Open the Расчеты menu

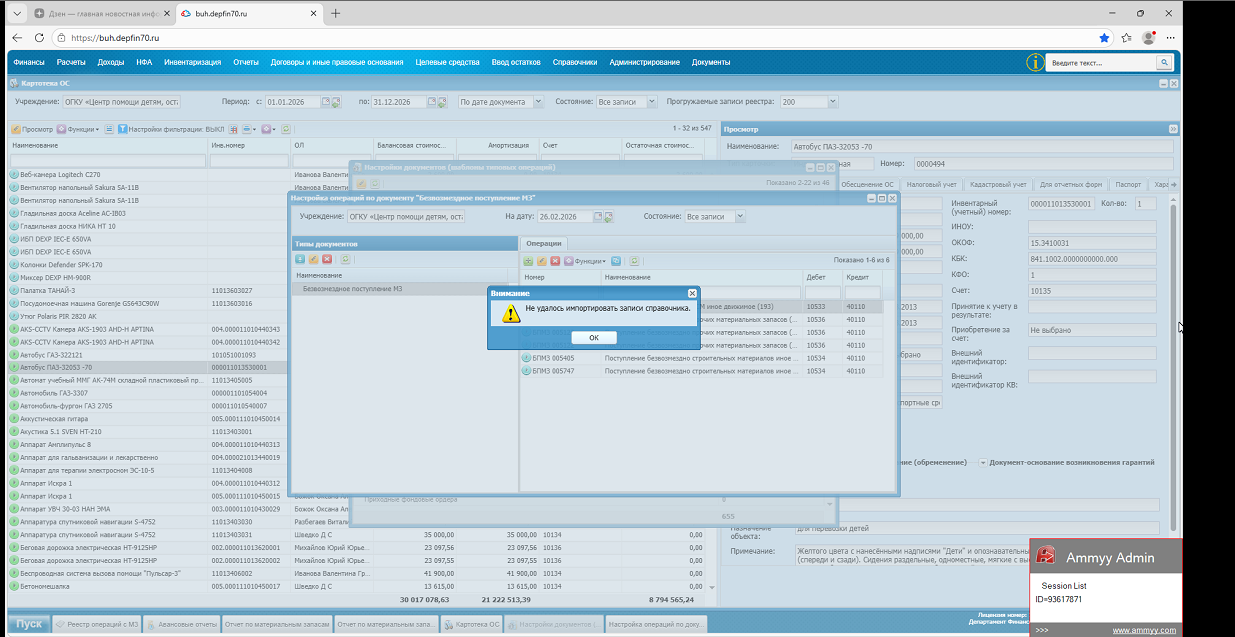(71, 62)
